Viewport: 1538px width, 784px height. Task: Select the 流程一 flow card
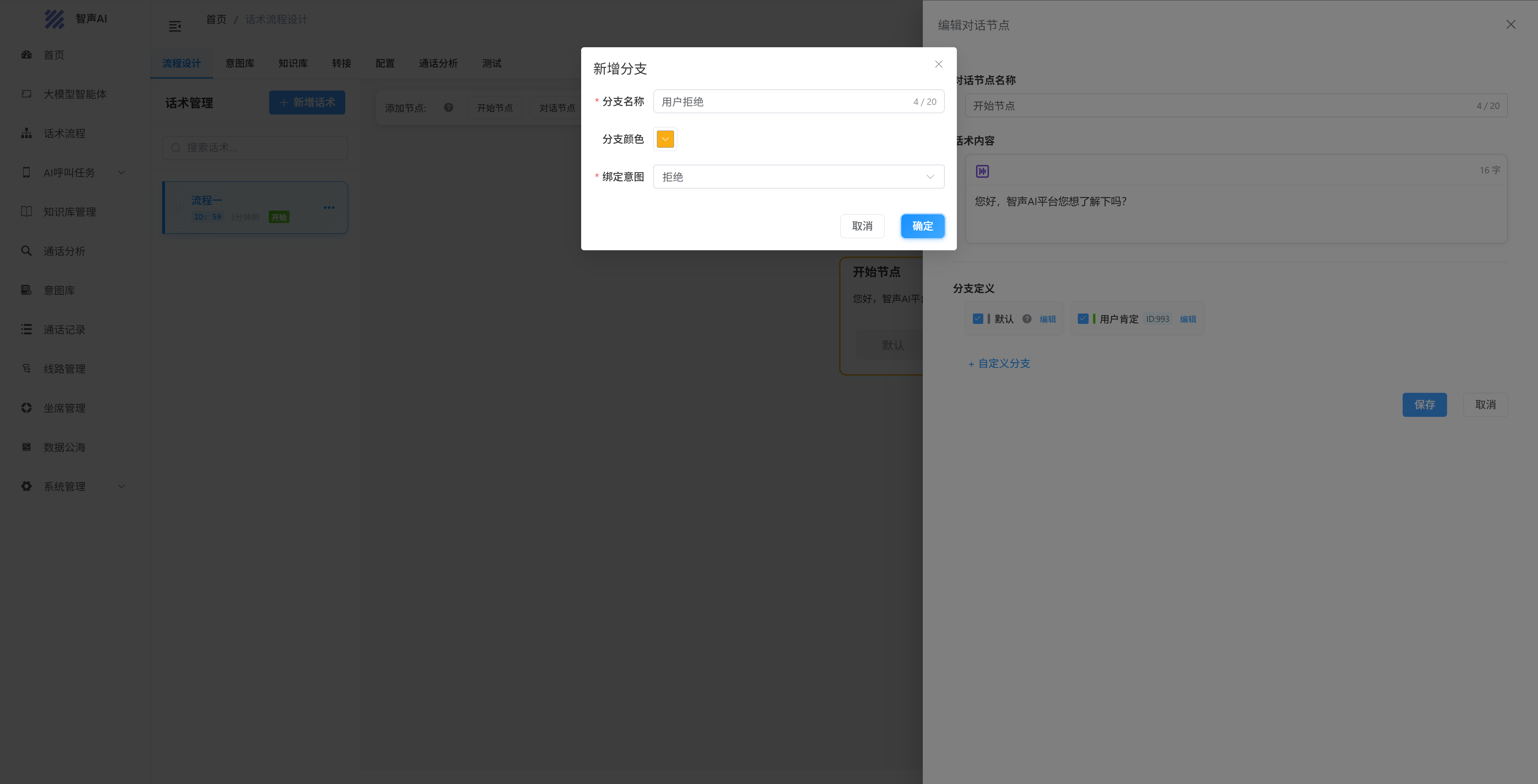pos(255,208)
